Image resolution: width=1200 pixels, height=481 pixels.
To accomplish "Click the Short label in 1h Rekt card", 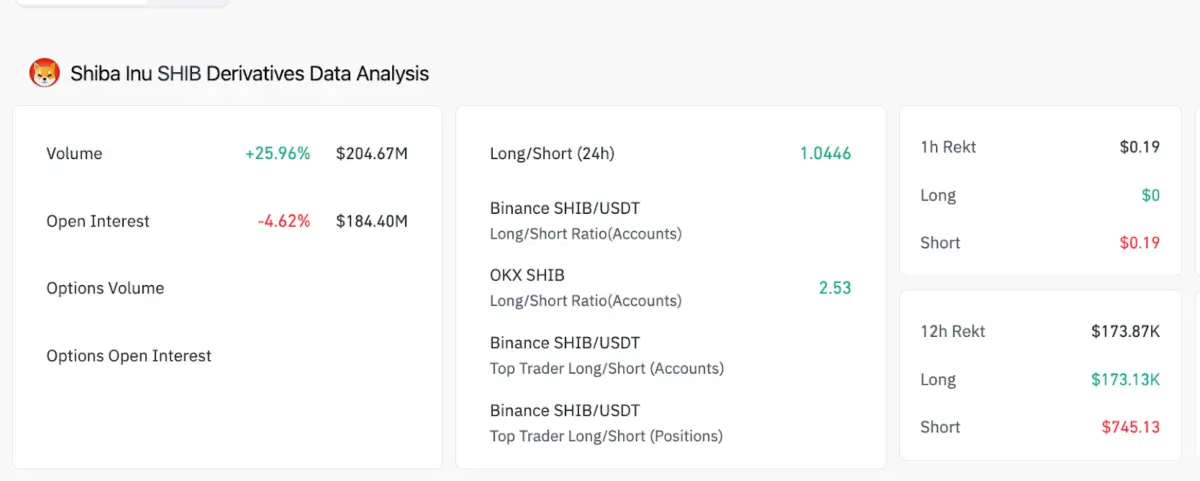I will [x=940, y=243].
